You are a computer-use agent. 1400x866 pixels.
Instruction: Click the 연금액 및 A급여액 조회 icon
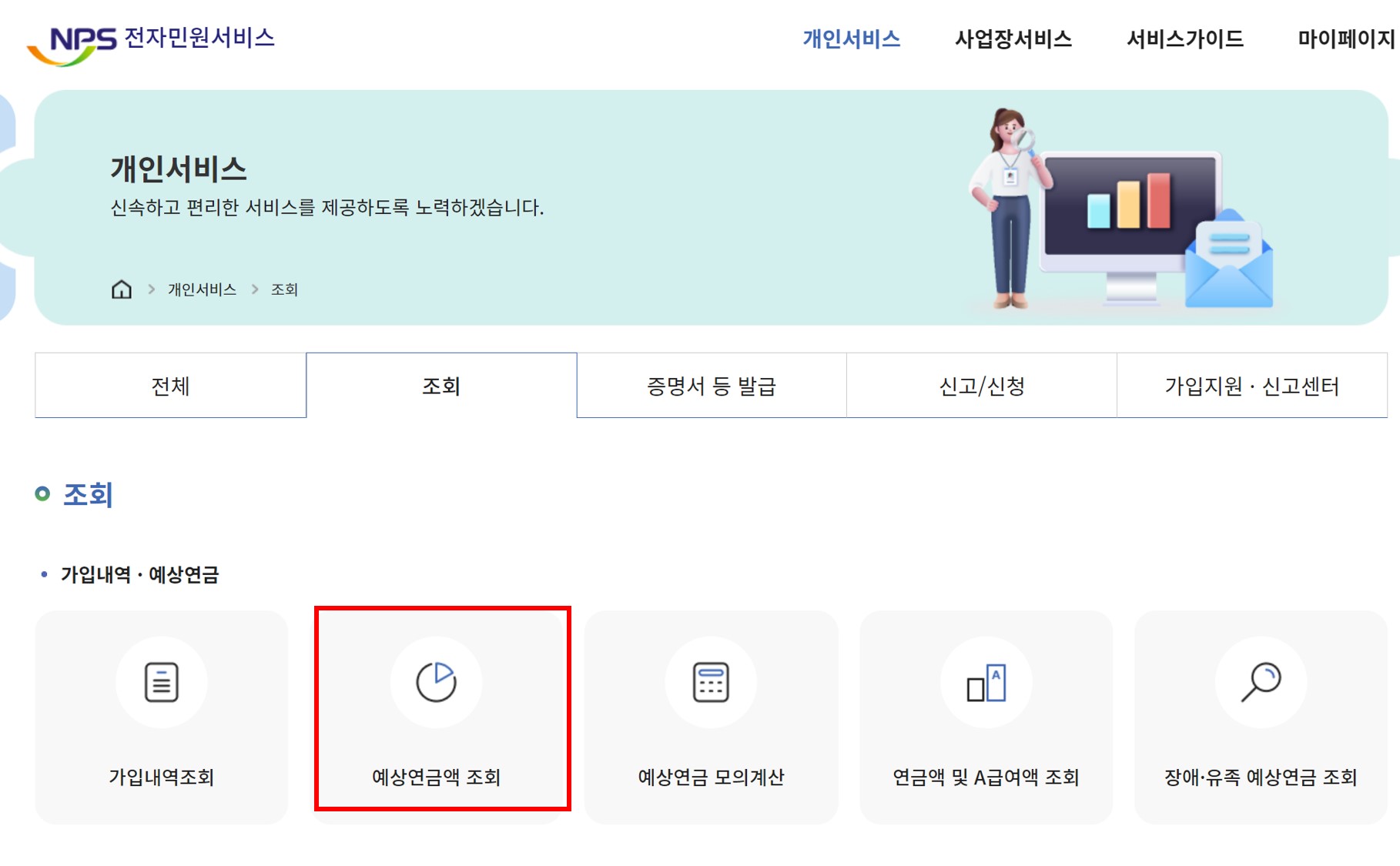point(986,682)
